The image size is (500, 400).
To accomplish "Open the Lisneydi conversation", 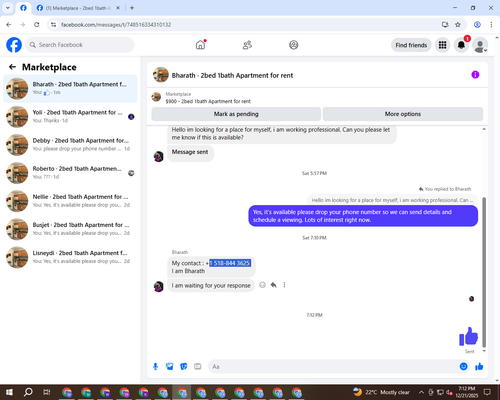I will click(70, 257).
